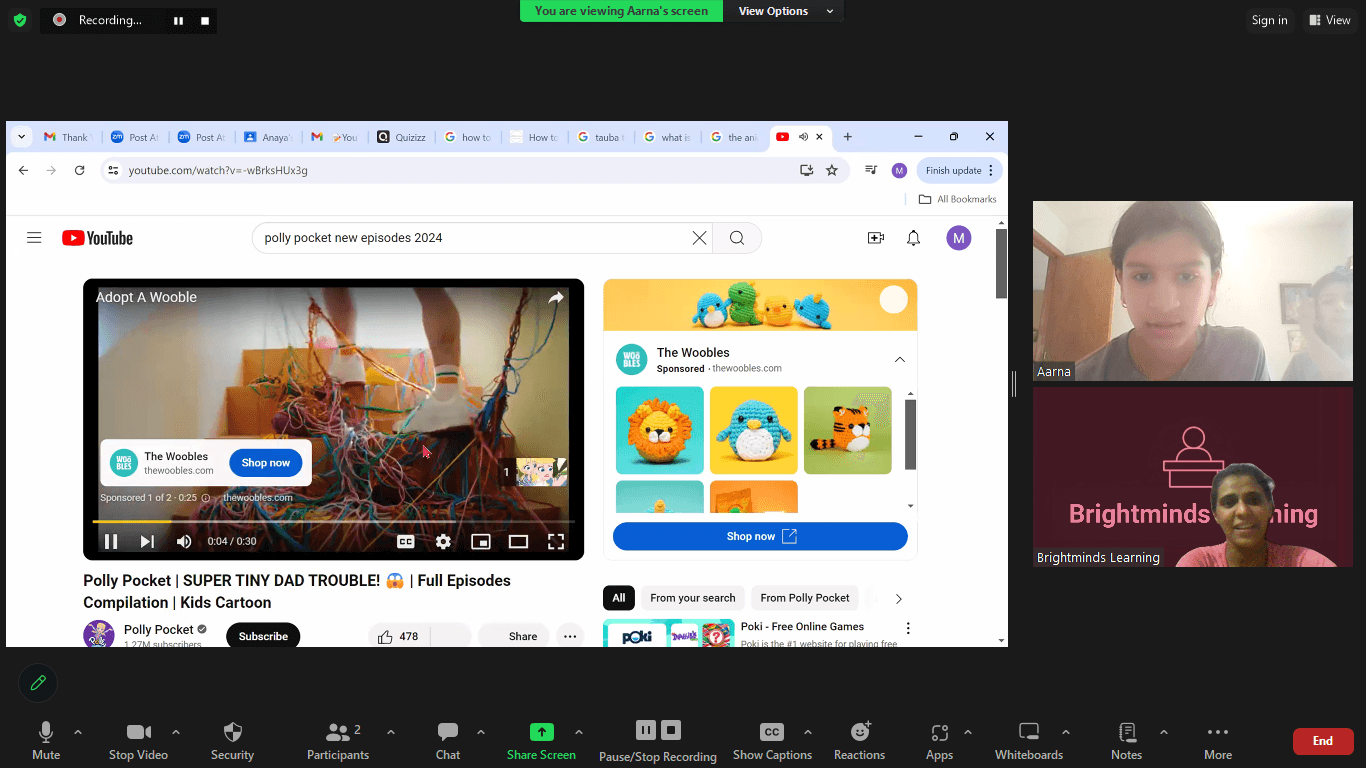Click the red End meeting button
The width and height of the screenshot is (1366, 768).
(x=1322, y=741)
